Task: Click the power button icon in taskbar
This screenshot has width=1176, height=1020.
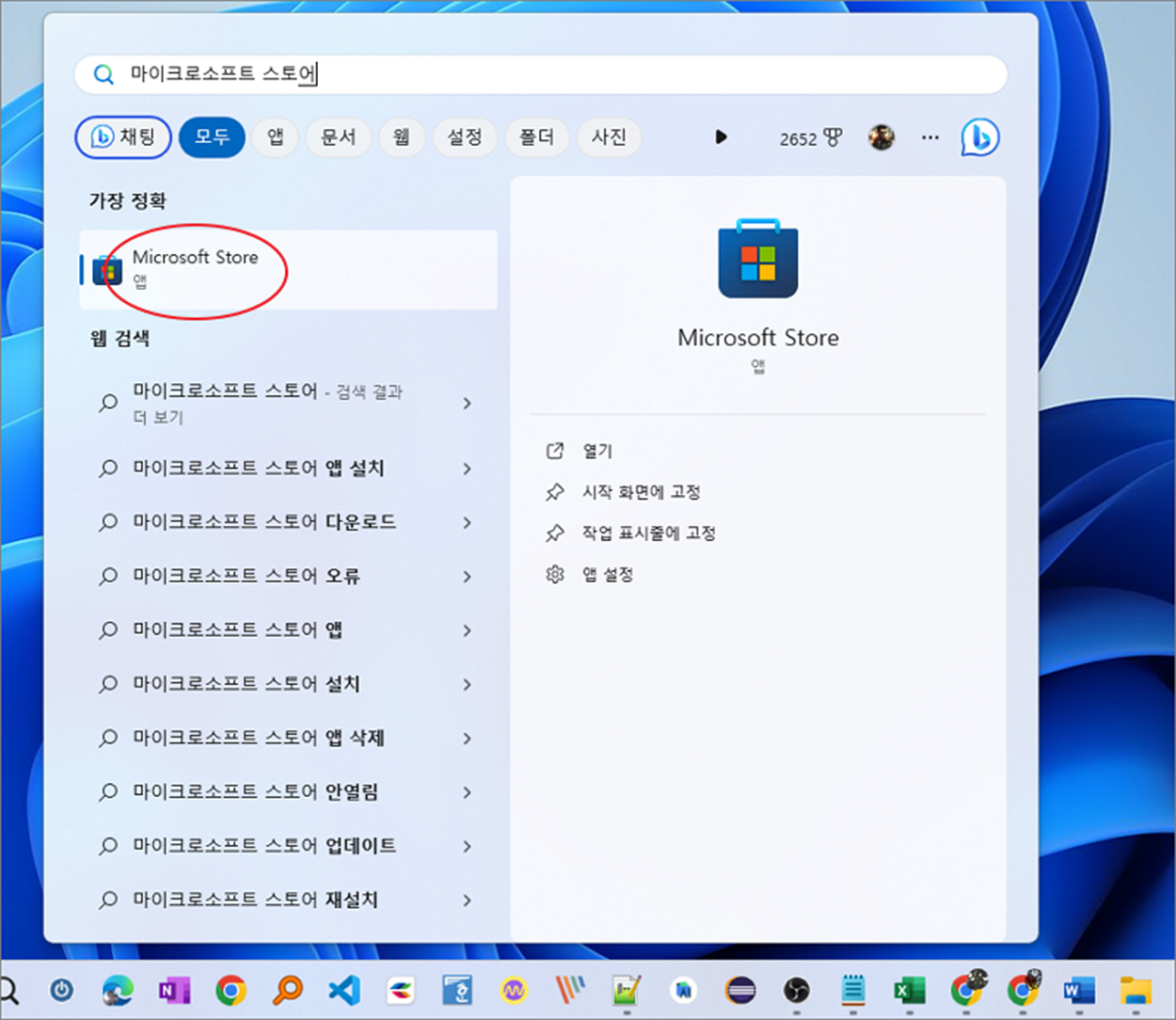Action: (62, 990)
